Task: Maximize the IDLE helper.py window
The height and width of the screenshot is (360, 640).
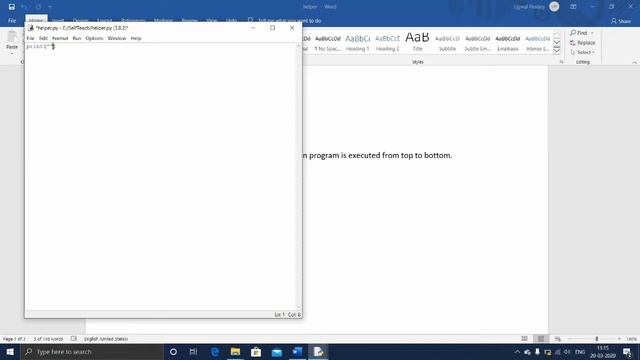Action: pyautogui.click(x=273, y=28)
